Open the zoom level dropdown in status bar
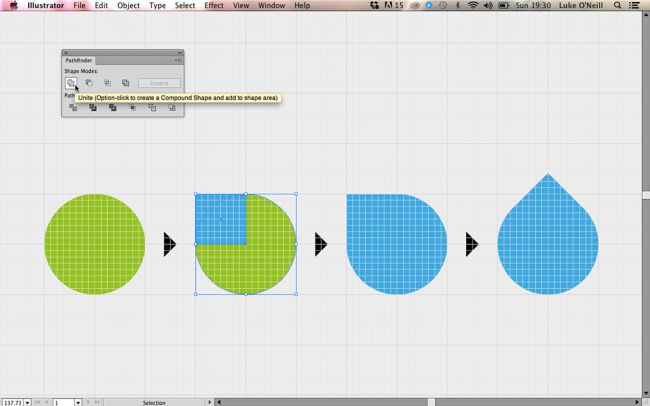The height and width of the screenshot is (406, 650). [26, 401]
